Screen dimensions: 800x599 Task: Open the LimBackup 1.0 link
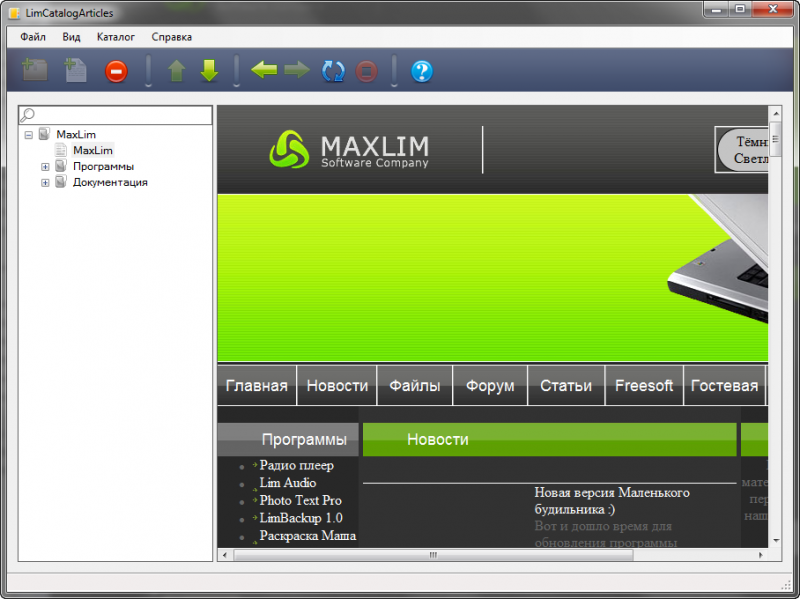[301, 518]
